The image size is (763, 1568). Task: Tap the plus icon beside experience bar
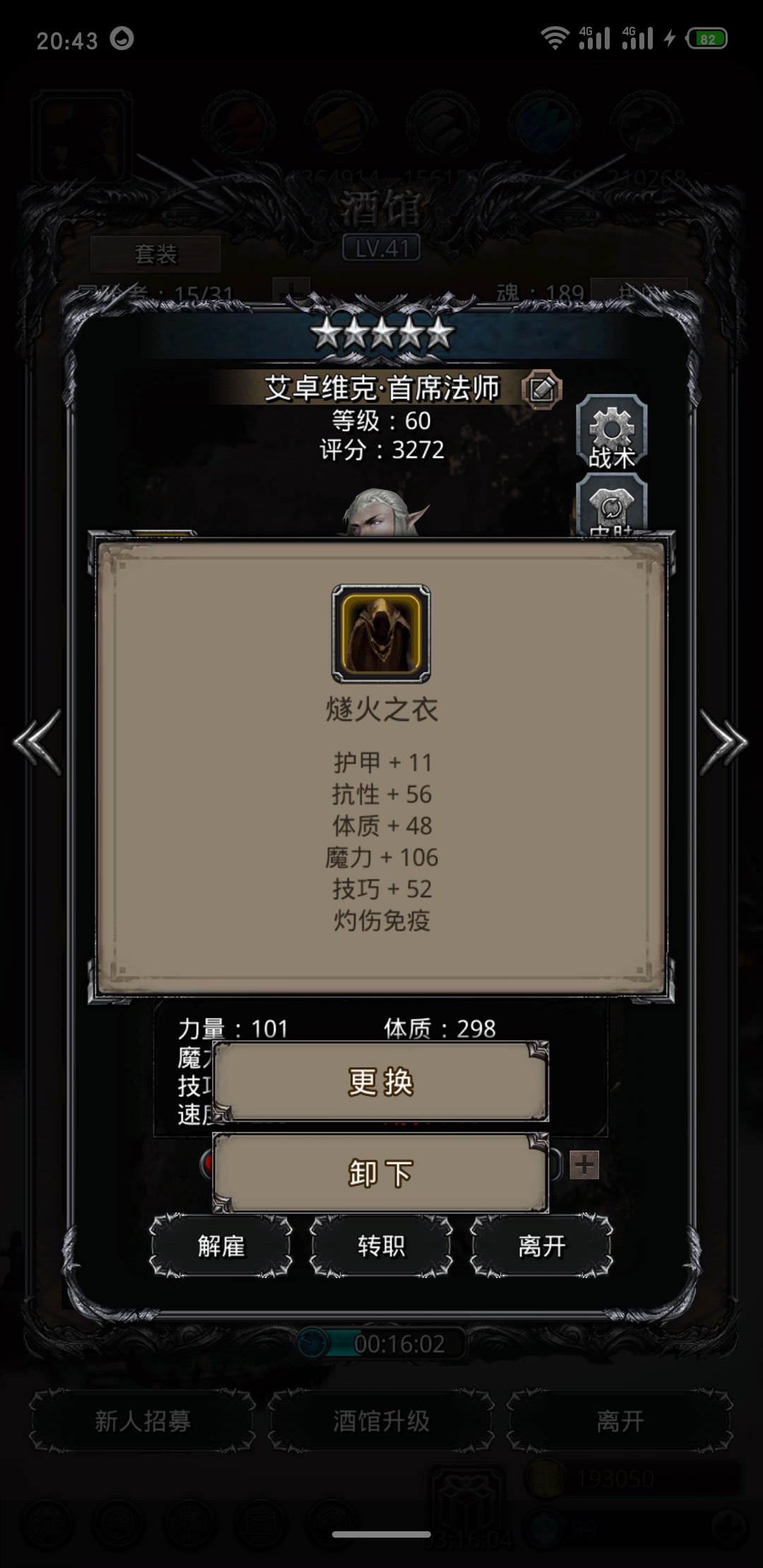[x=584, y=1165]
